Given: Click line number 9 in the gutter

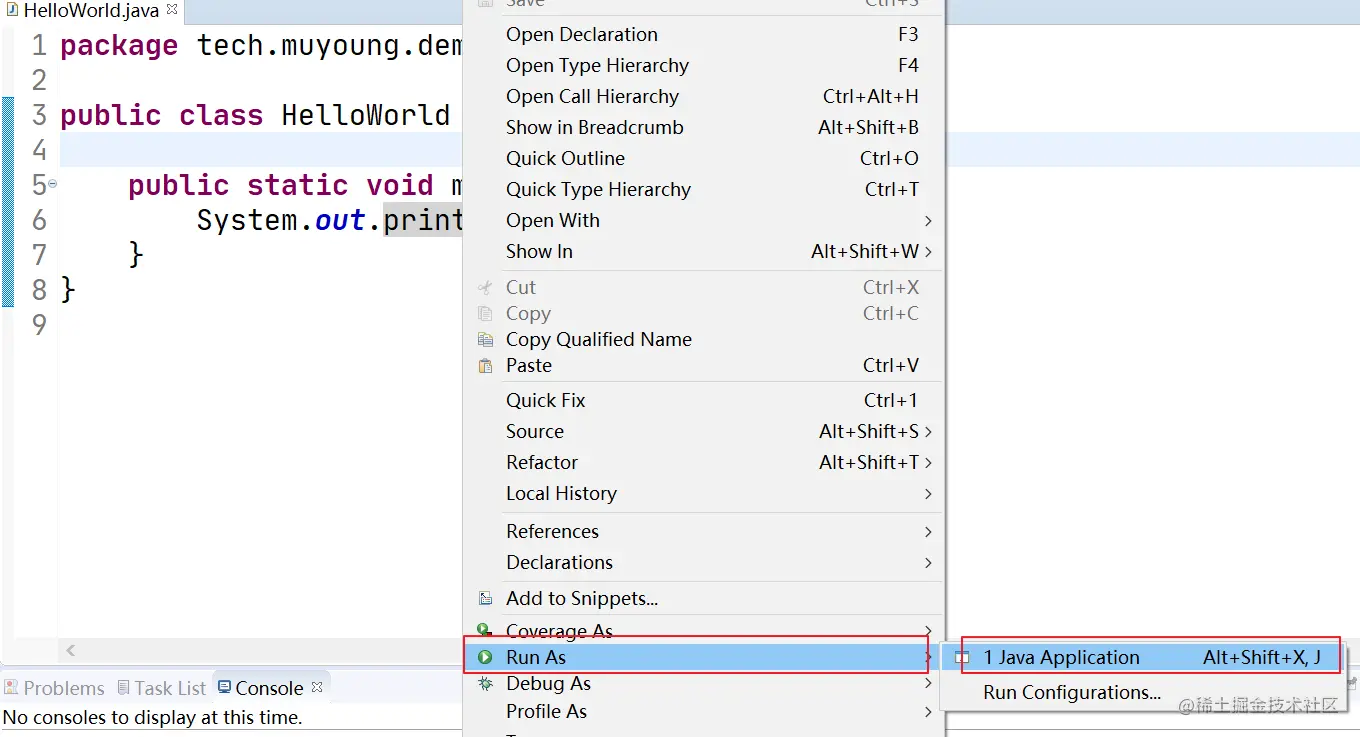Looking at the screenshot, I should 39,325.
